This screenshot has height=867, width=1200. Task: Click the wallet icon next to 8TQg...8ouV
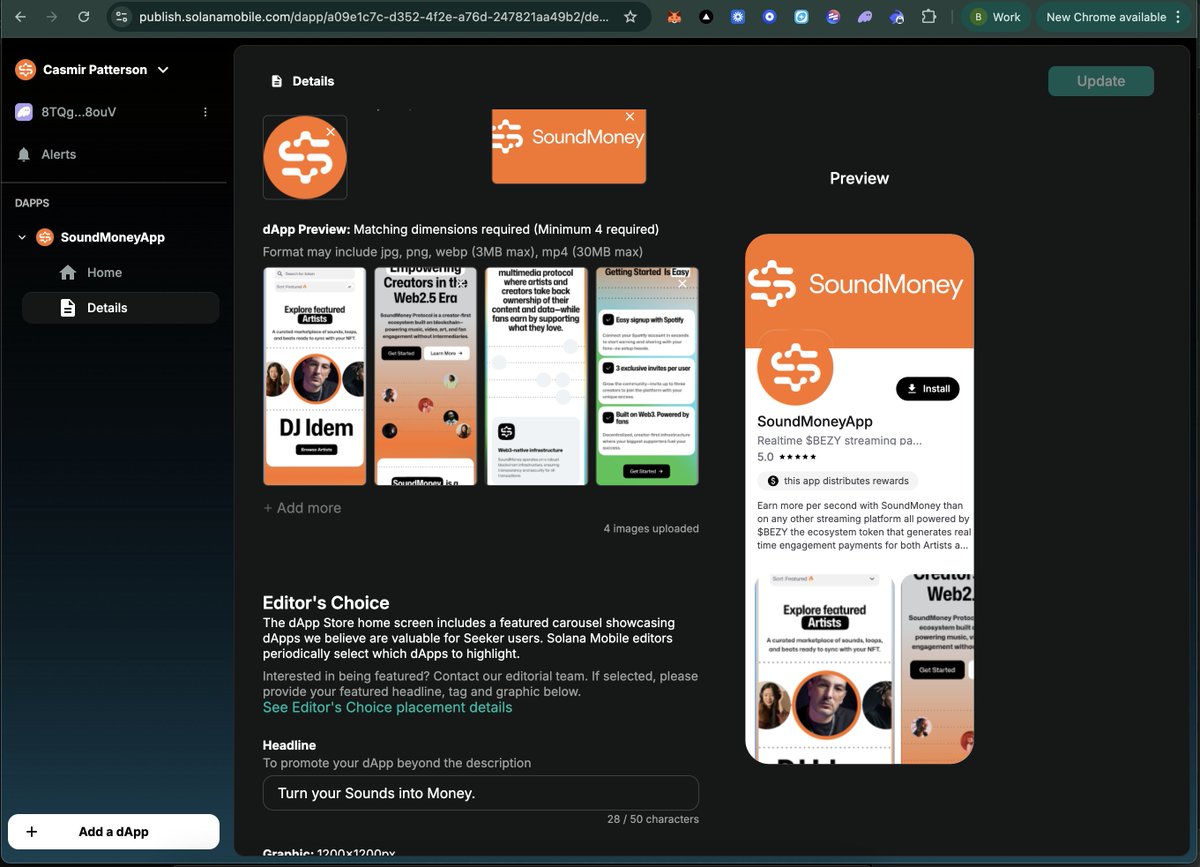(x=24, y=112)
